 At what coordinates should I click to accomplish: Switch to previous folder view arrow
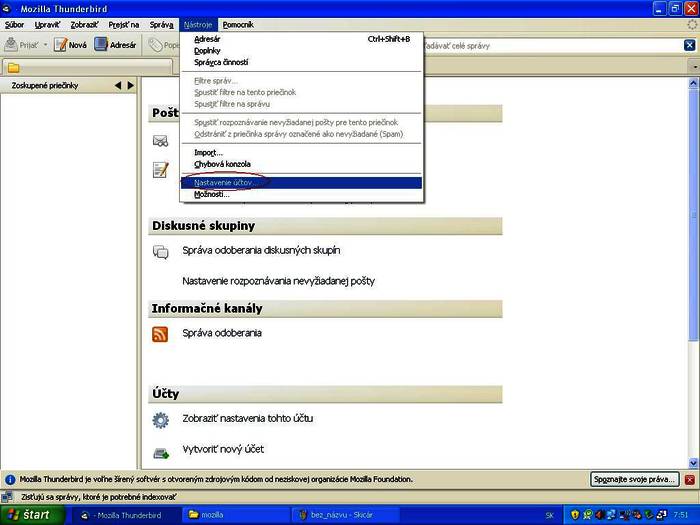(x=118, y=85)
